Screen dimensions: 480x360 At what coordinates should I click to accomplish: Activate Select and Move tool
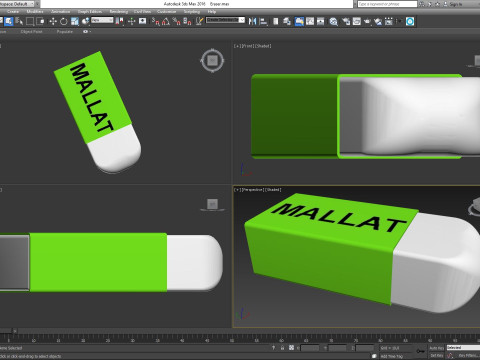[x=53, y=21]
